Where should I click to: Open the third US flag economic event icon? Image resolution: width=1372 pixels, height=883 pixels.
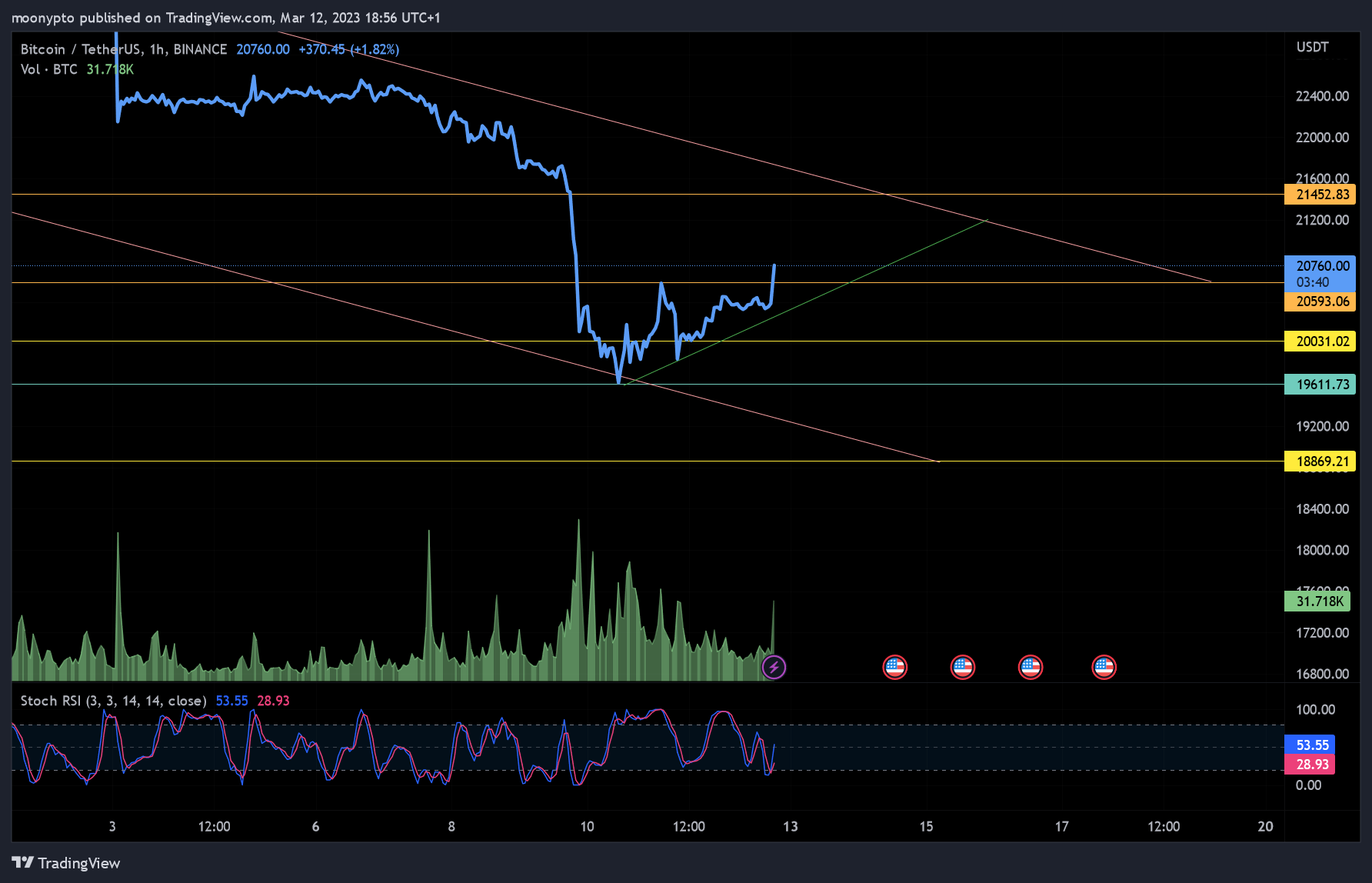coord(1030,667)
